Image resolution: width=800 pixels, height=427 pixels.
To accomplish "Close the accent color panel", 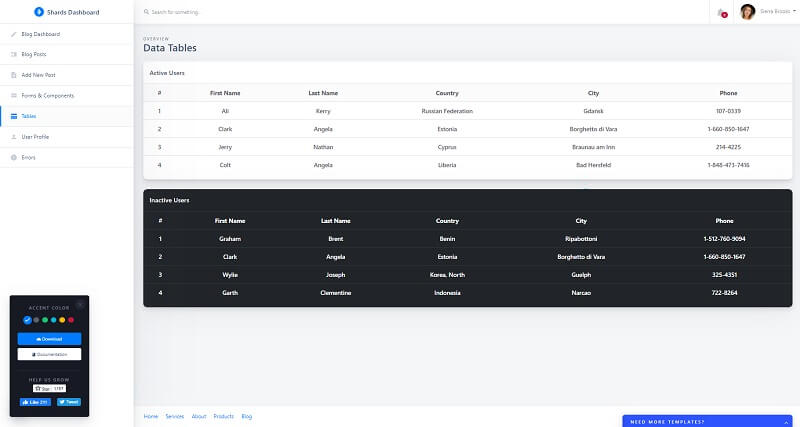I will pyautogui.click(x=80, y=305).
